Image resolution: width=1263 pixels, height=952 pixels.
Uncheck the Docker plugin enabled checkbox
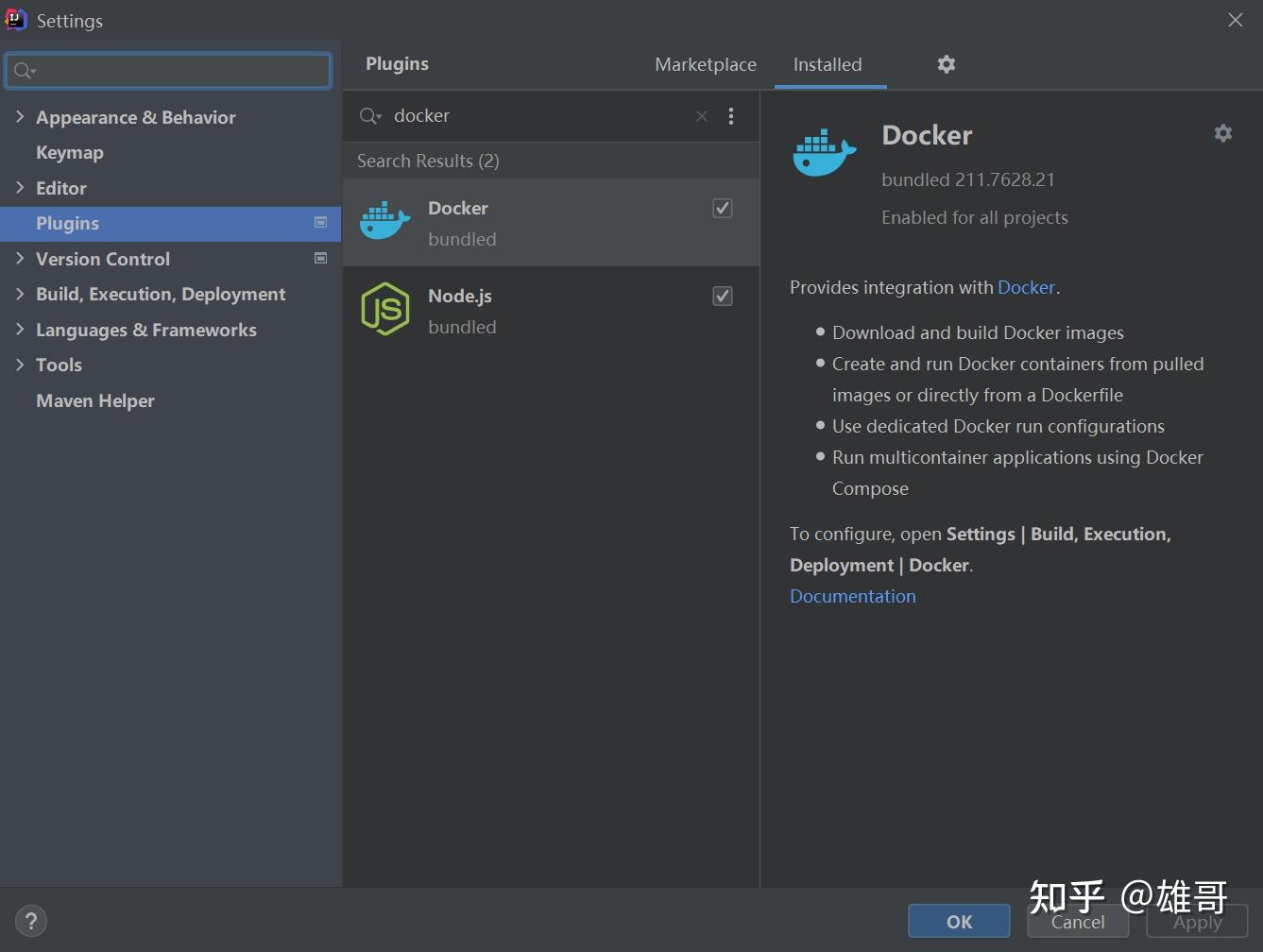(x=722, y=208)
